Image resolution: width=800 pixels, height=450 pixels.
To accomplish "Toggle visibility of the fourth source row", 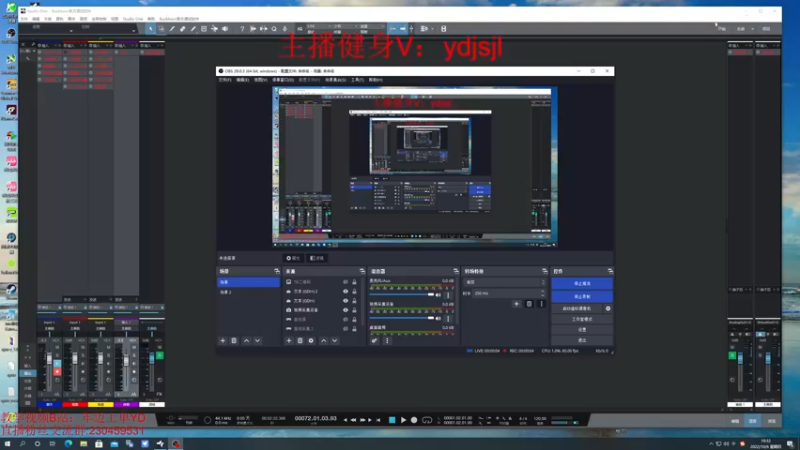I will pyautogui.click(x=345, y=310).
